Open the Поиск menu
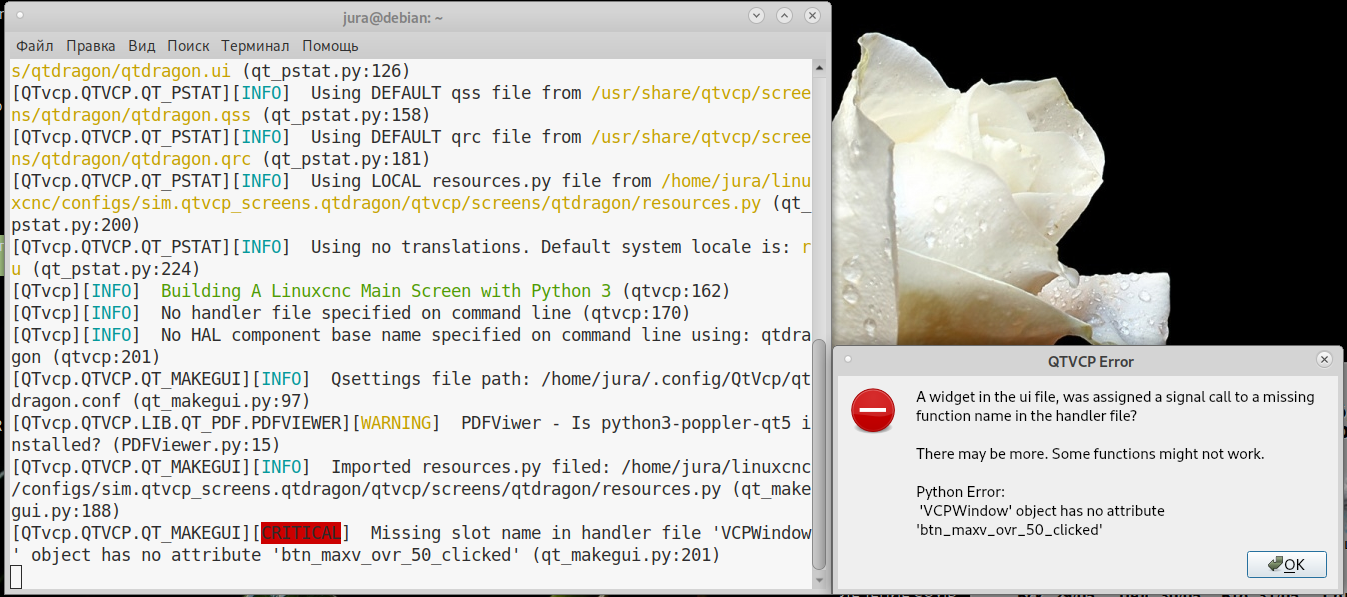The image size is (1347, 597). pyautogui.click(x=188, y=46)
